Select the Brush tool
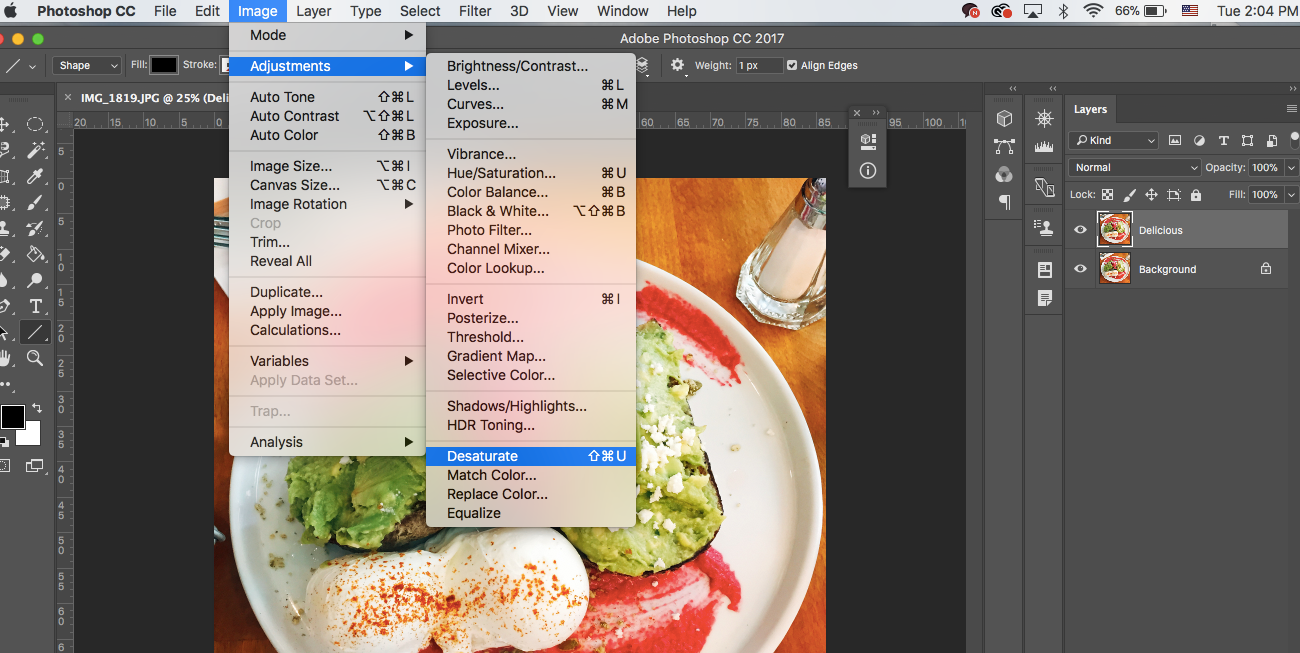 coord(35,202)
